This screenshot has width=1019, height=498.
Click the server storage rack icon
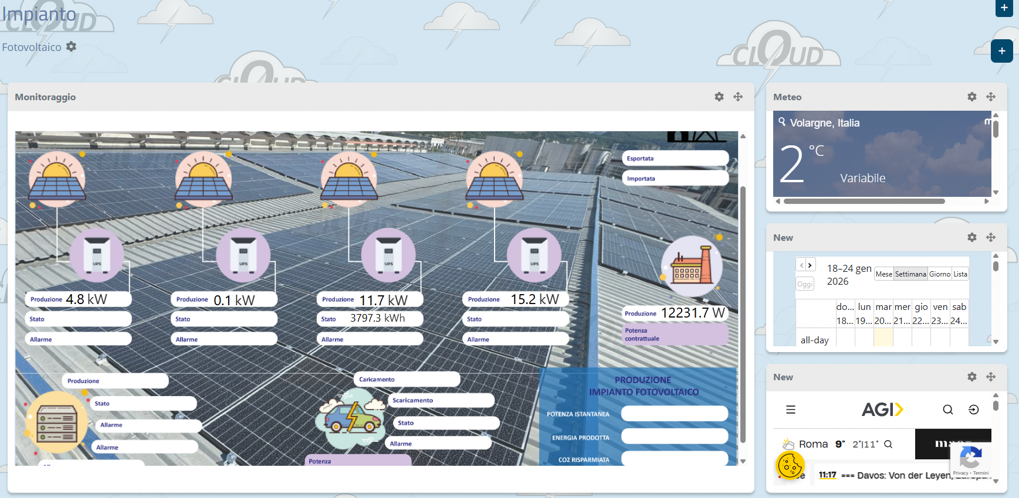tap(55, 423)
